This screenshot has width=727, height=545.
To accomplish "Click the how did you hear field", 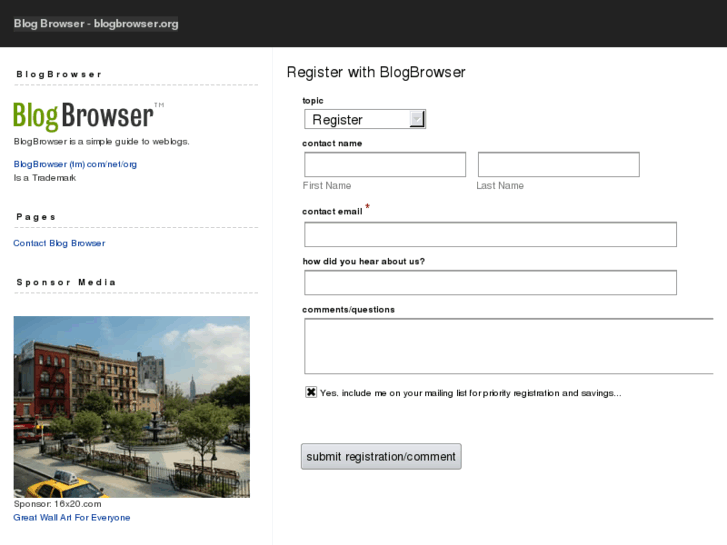I will pos(491,282).
